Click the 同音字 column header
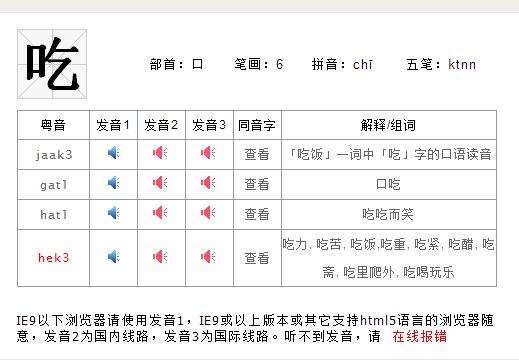Viewport: 519px width, 360px height. 257,125
